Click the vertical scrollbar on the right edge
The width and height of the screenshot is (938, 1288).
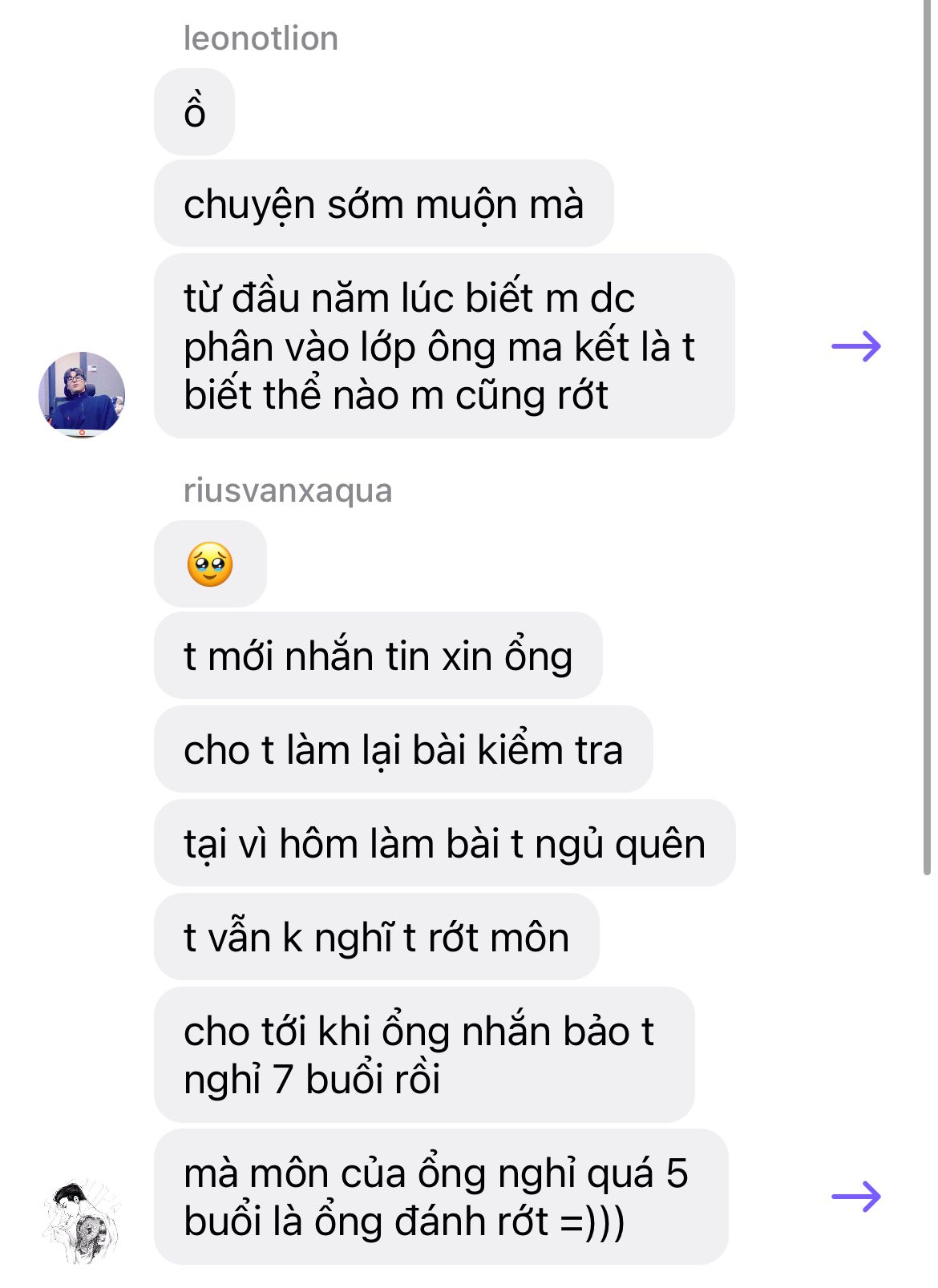tap(928, 437)
